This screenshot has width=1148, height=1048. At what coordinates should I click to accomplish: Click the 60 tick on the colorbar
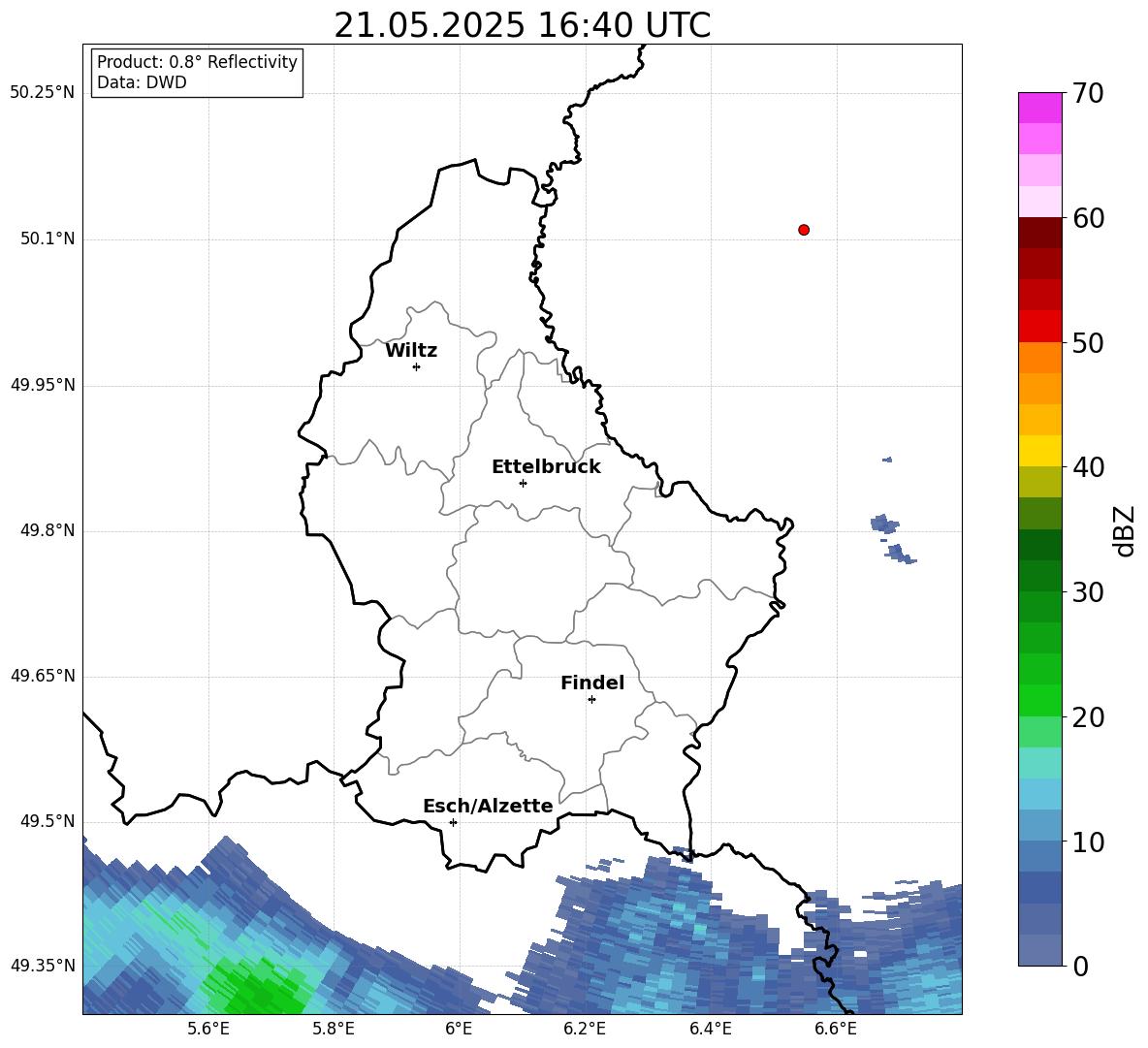click(1088, 218)
